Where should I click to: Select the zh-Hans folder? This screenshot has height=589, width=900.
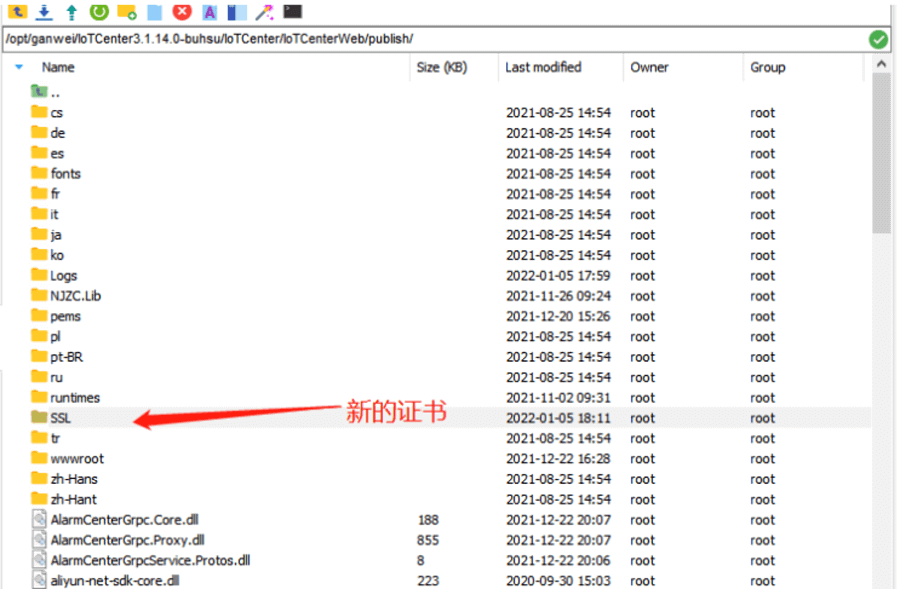[74, 479]
